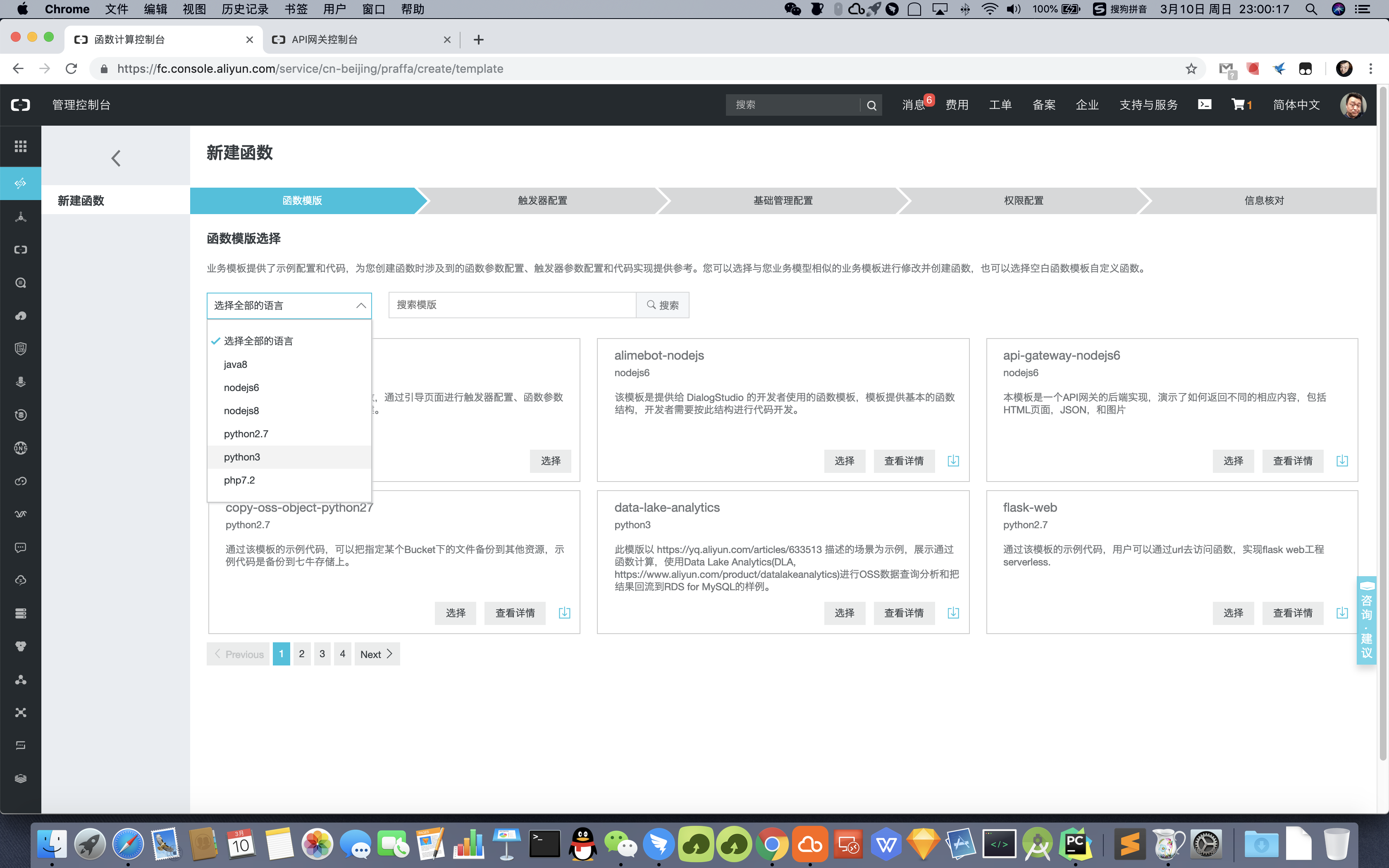The width and height of the screenshot is (1389, 868).
Task: Click the 函数模版 wizard step
Action: tap(302, 200)
